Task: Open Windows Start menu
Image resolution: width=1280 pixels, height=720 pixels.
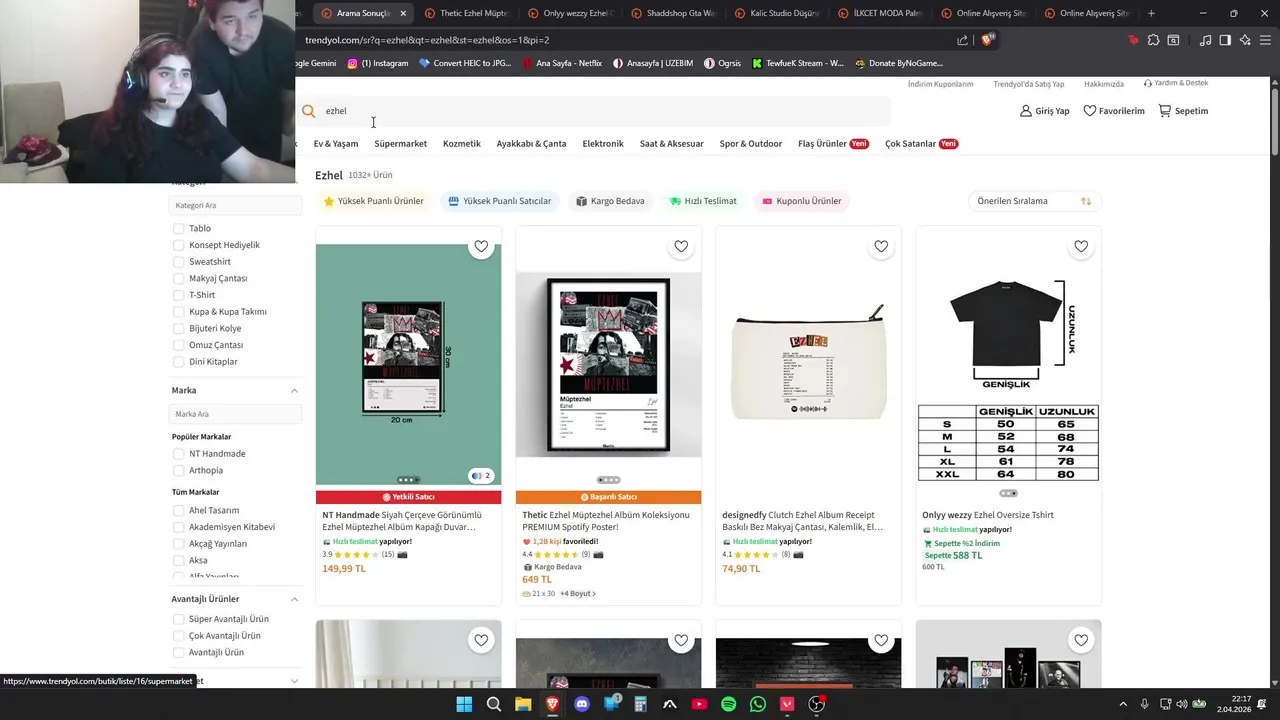Action: click(464, 704)
